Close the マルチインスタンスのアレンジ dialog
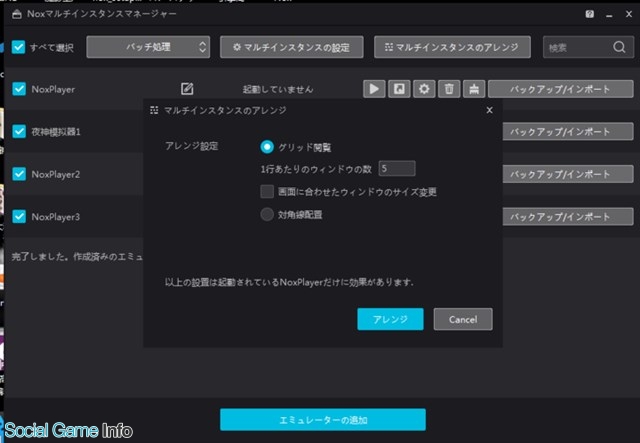Screen dimensions: 640x443 tap(489, 110)
